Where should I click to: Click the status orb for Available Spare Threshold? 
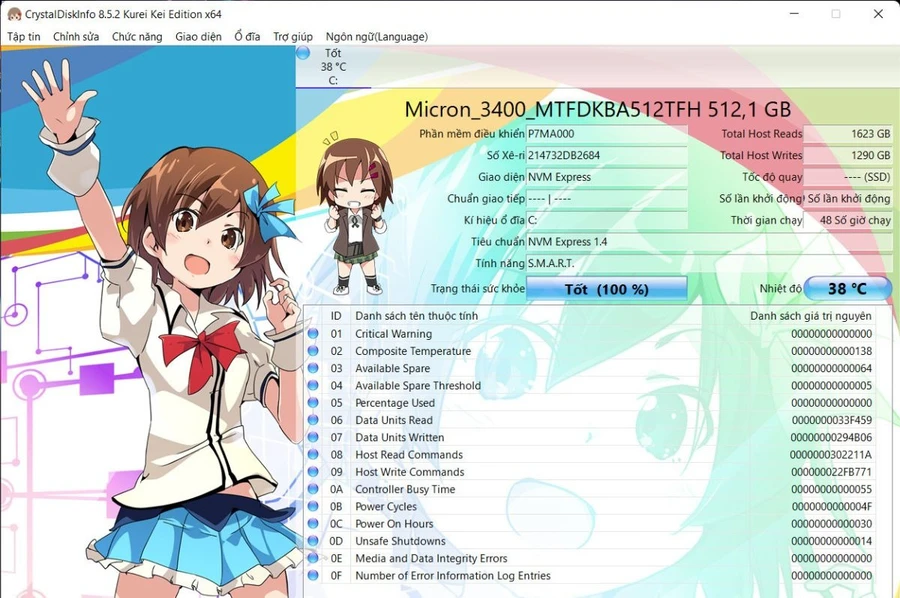click(x=313, y=385)
